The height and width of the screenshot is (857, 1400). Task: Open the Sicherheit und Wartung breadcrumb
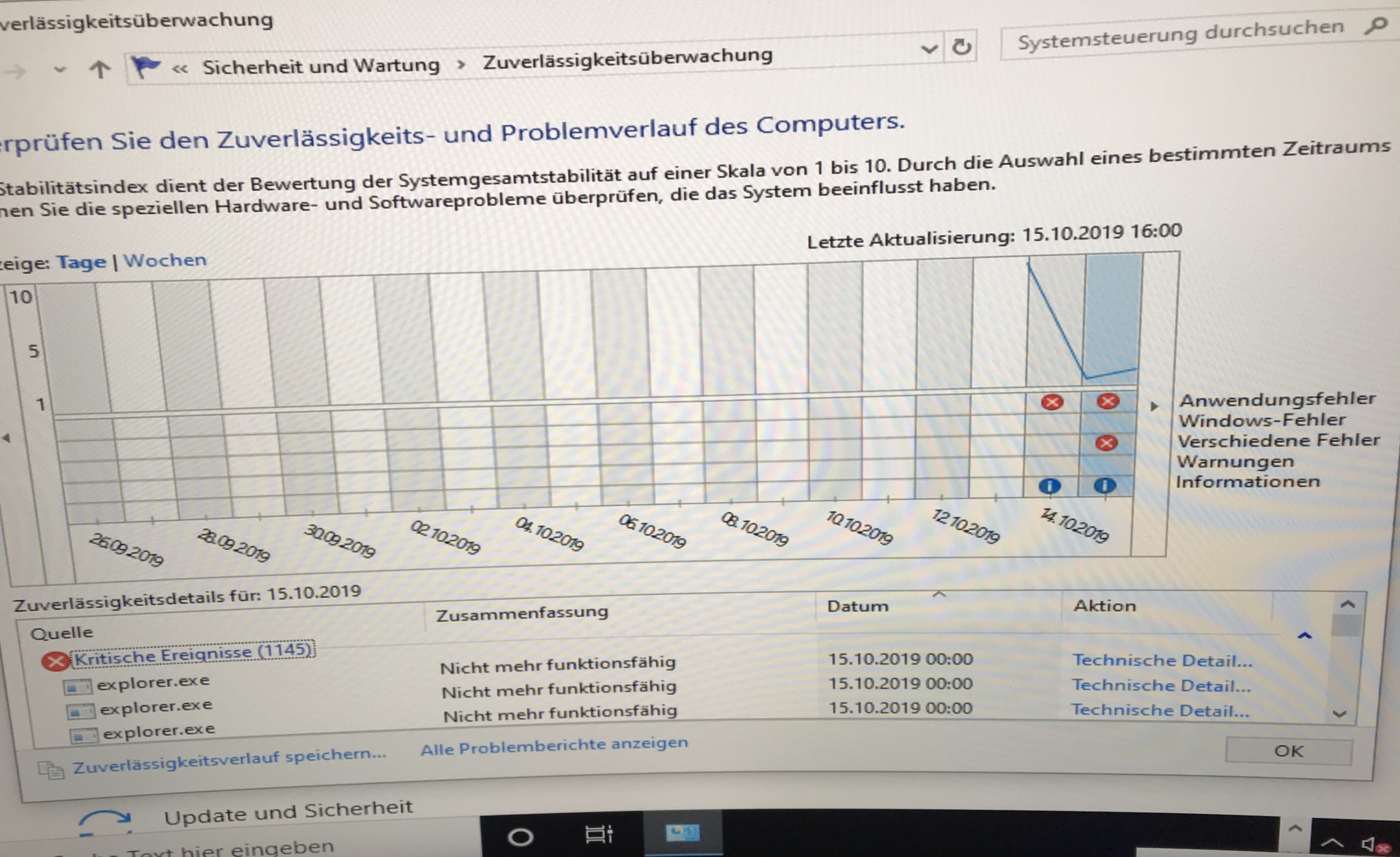321,66
